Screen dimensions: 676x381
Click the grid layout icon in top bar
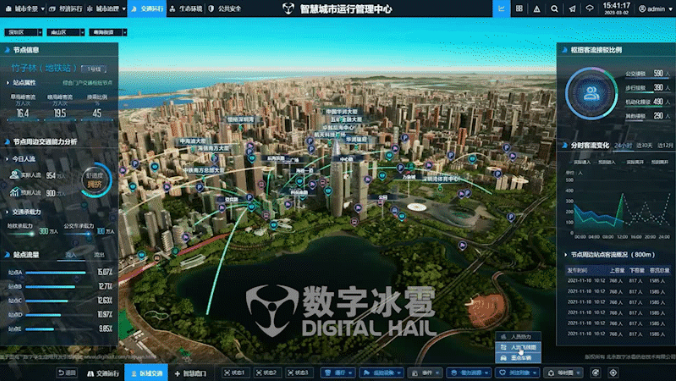tap(519, 9)
